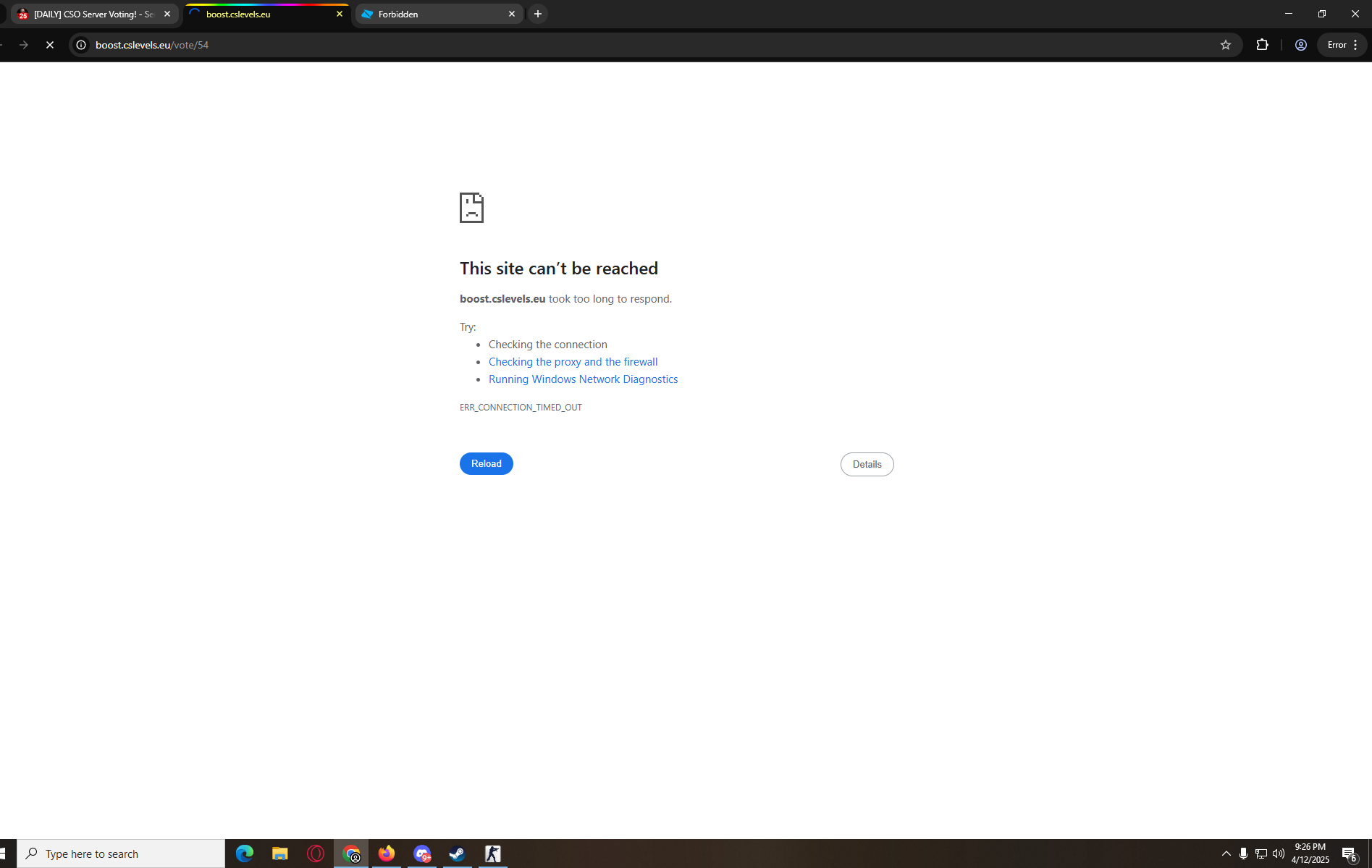Bookmark this page with the star icon
This screenshot has height=868, width=1372.
pyautogui.click(x=1225, y=45)
